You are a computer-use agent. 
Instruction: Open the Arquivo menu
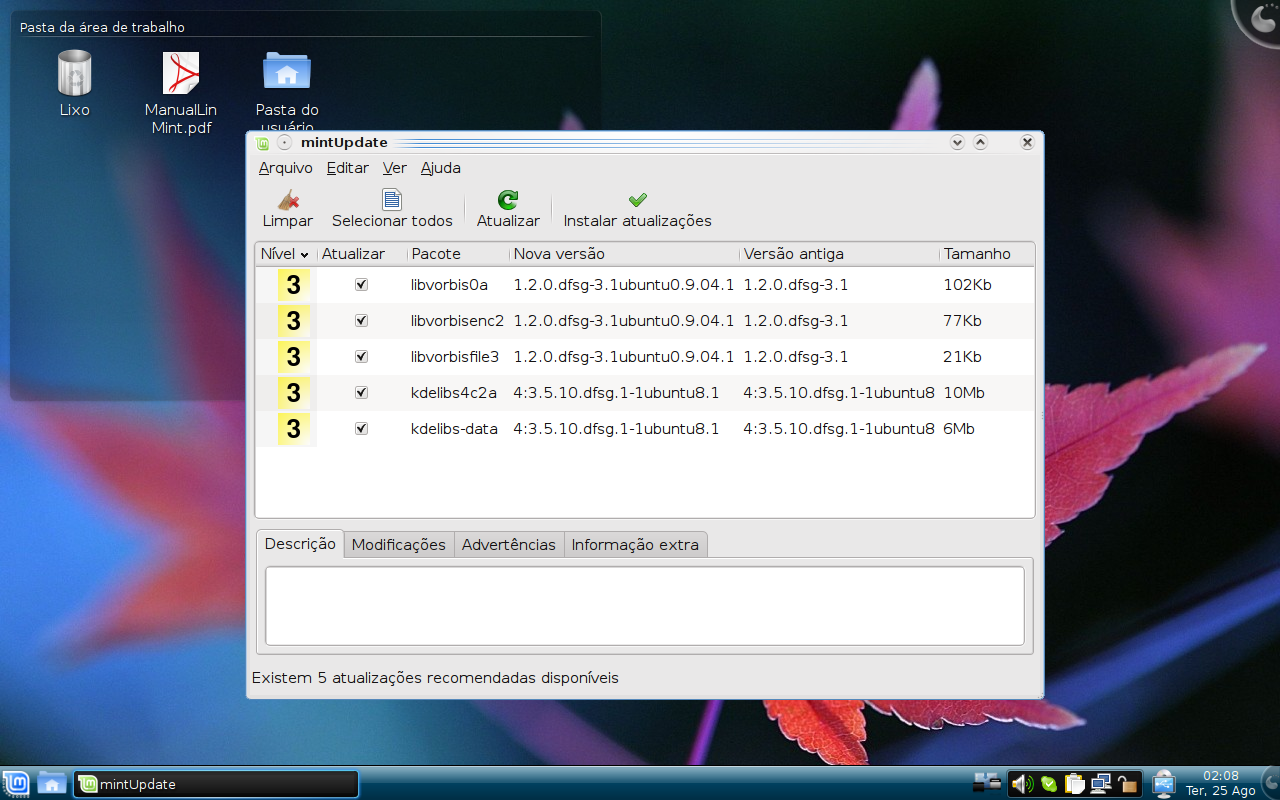coord(286,168)
